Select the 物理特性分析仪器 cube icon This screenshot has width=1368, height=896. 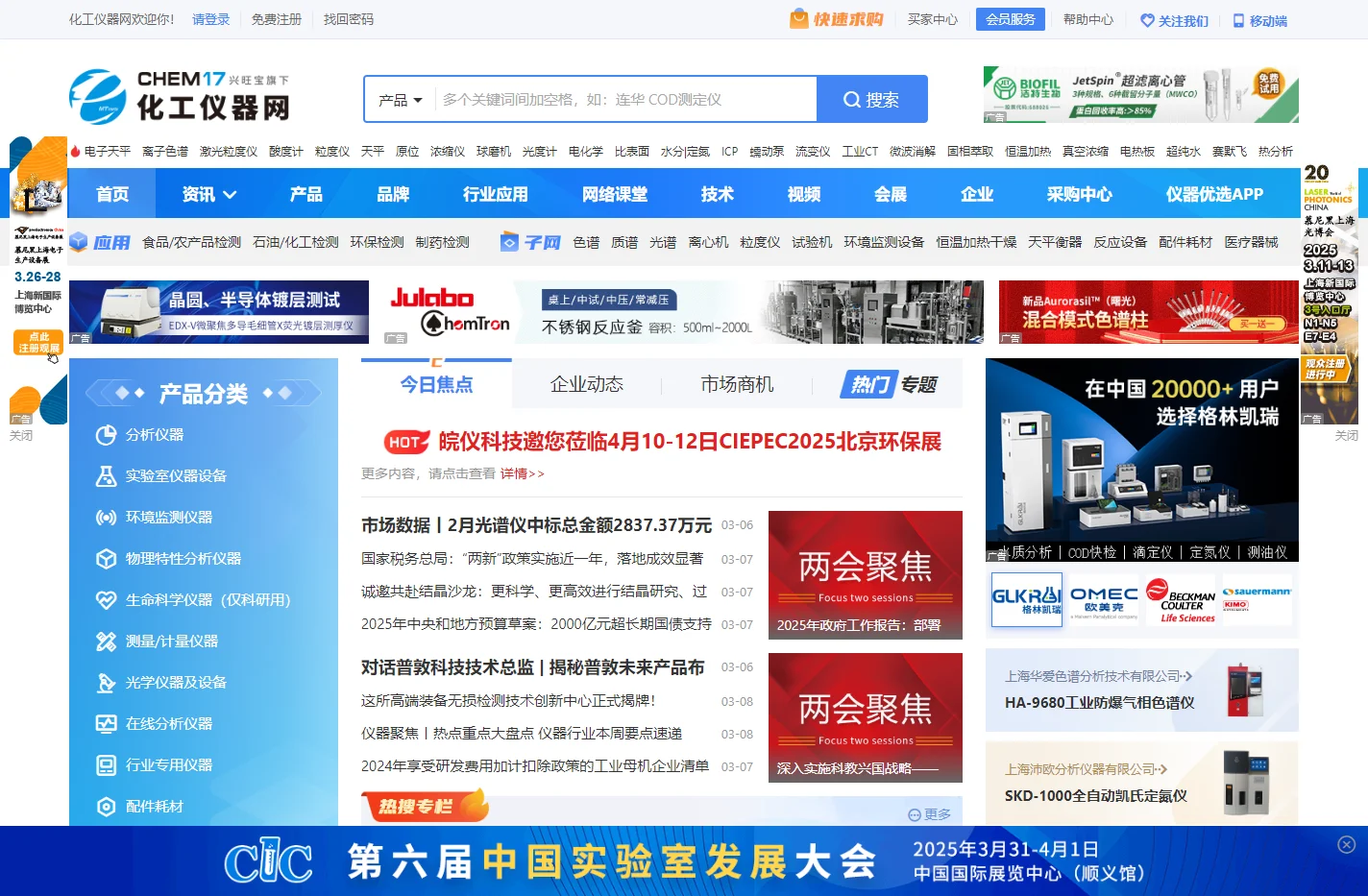click(106, 559)
